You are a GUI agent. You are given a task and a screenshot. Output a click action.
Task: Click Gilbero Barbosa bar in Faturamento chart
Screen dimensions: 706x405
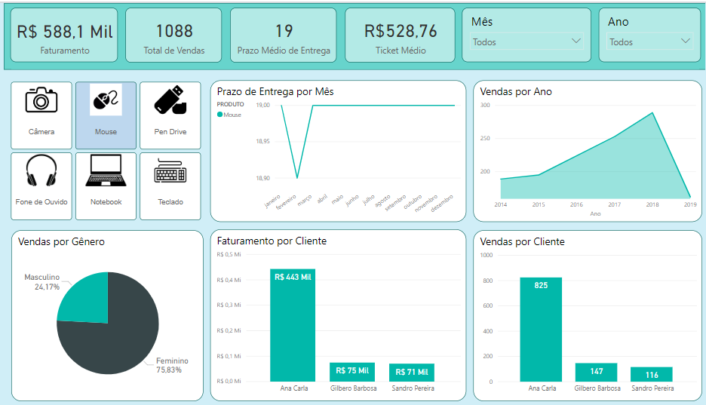(x=352, y=372)
